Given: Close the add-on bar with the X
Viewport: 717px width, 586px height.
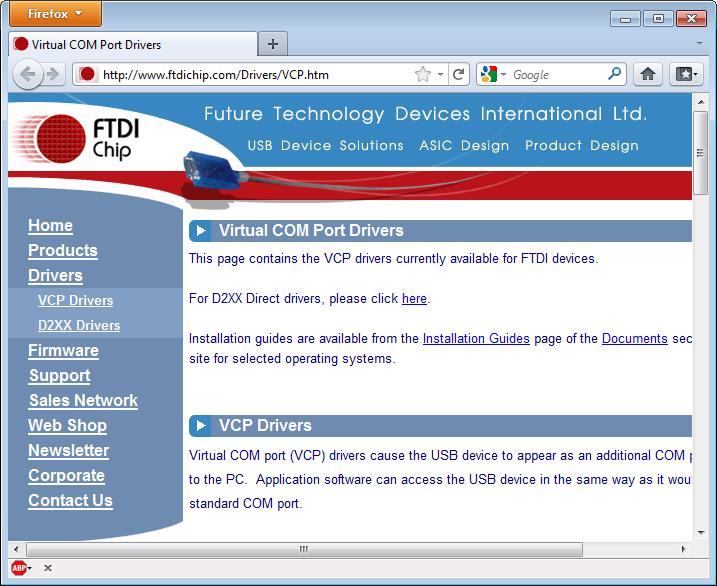Looking at the screenshot, I should pos(48,568).
